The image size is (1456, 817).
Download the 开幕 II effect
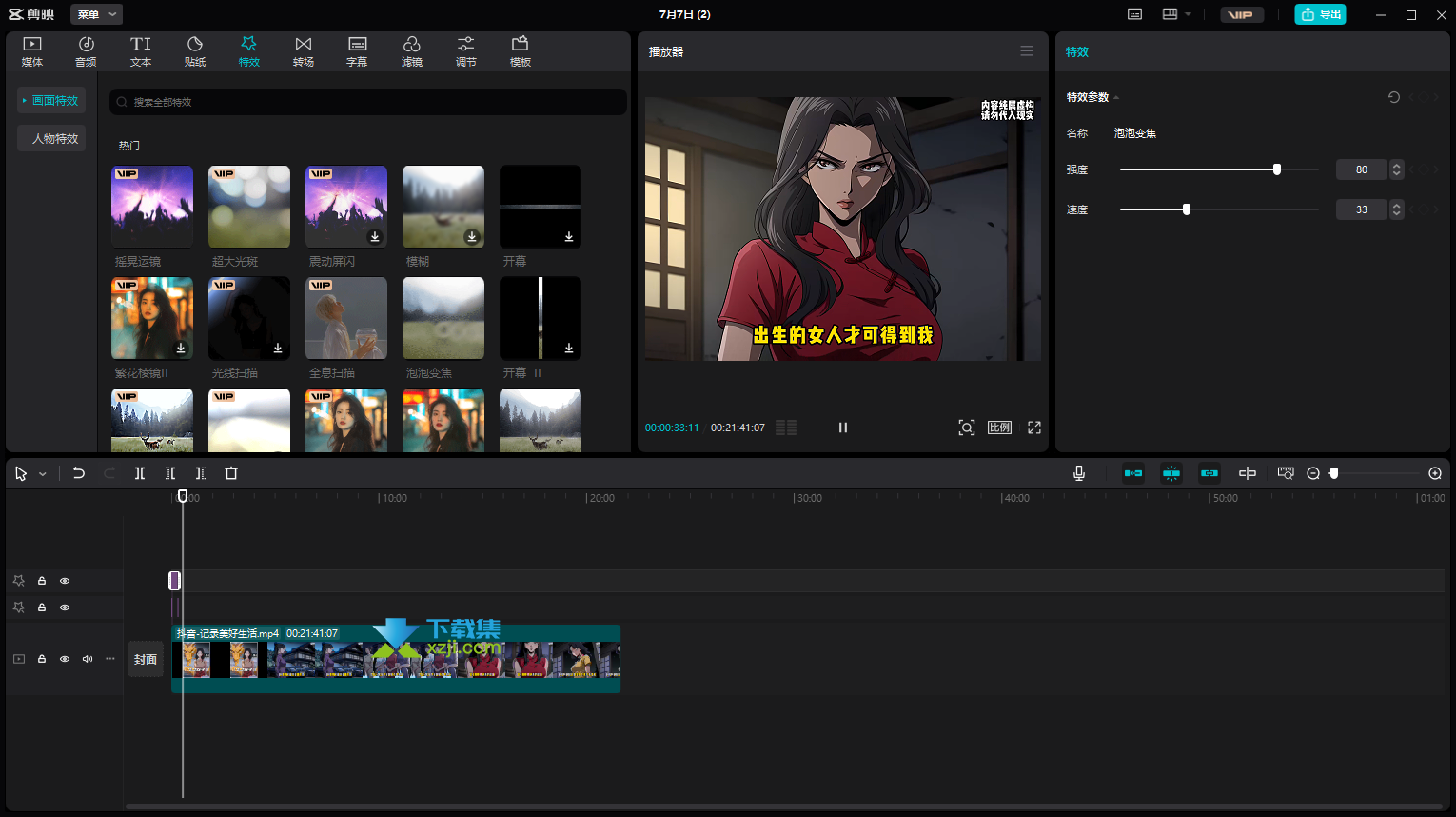click(x=569, y=348)
